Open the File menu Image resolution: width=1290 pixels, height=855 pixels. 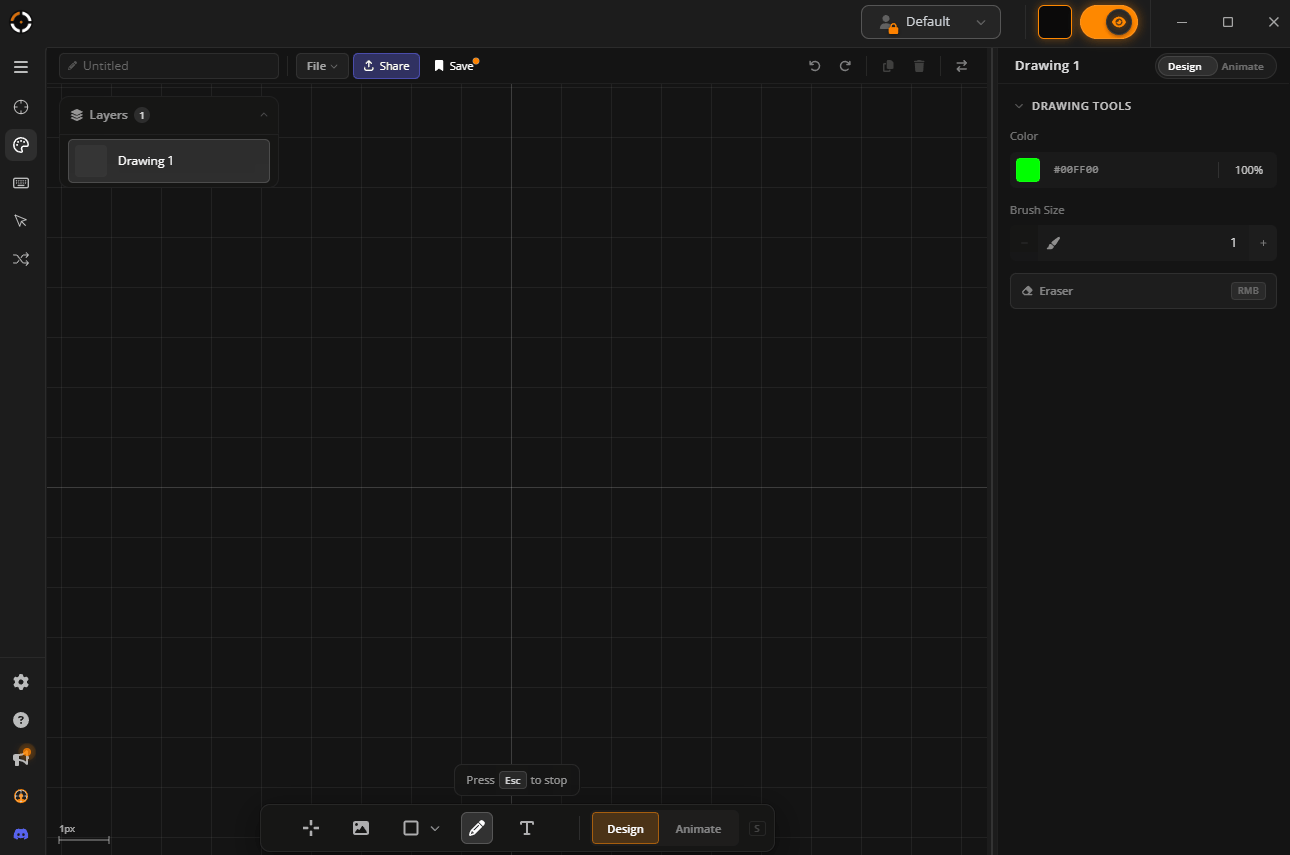tap(322, 66)
